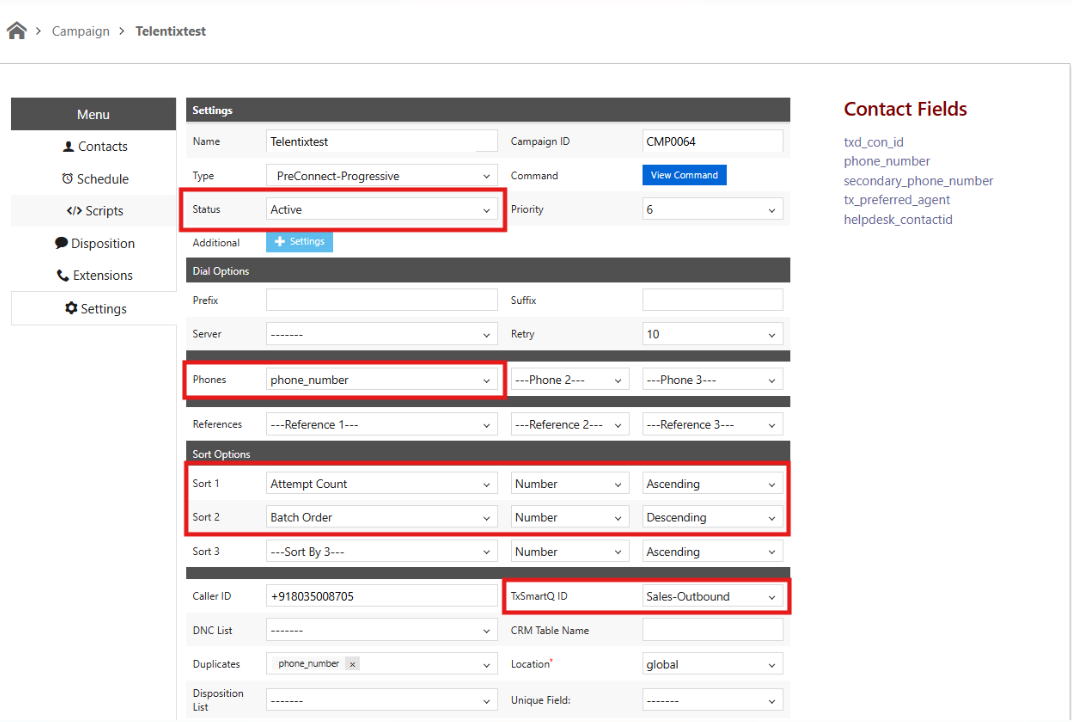Screen dimensions: 1072x722
Task: Open the Disposition List dropdown
Action: click(381, 700)
